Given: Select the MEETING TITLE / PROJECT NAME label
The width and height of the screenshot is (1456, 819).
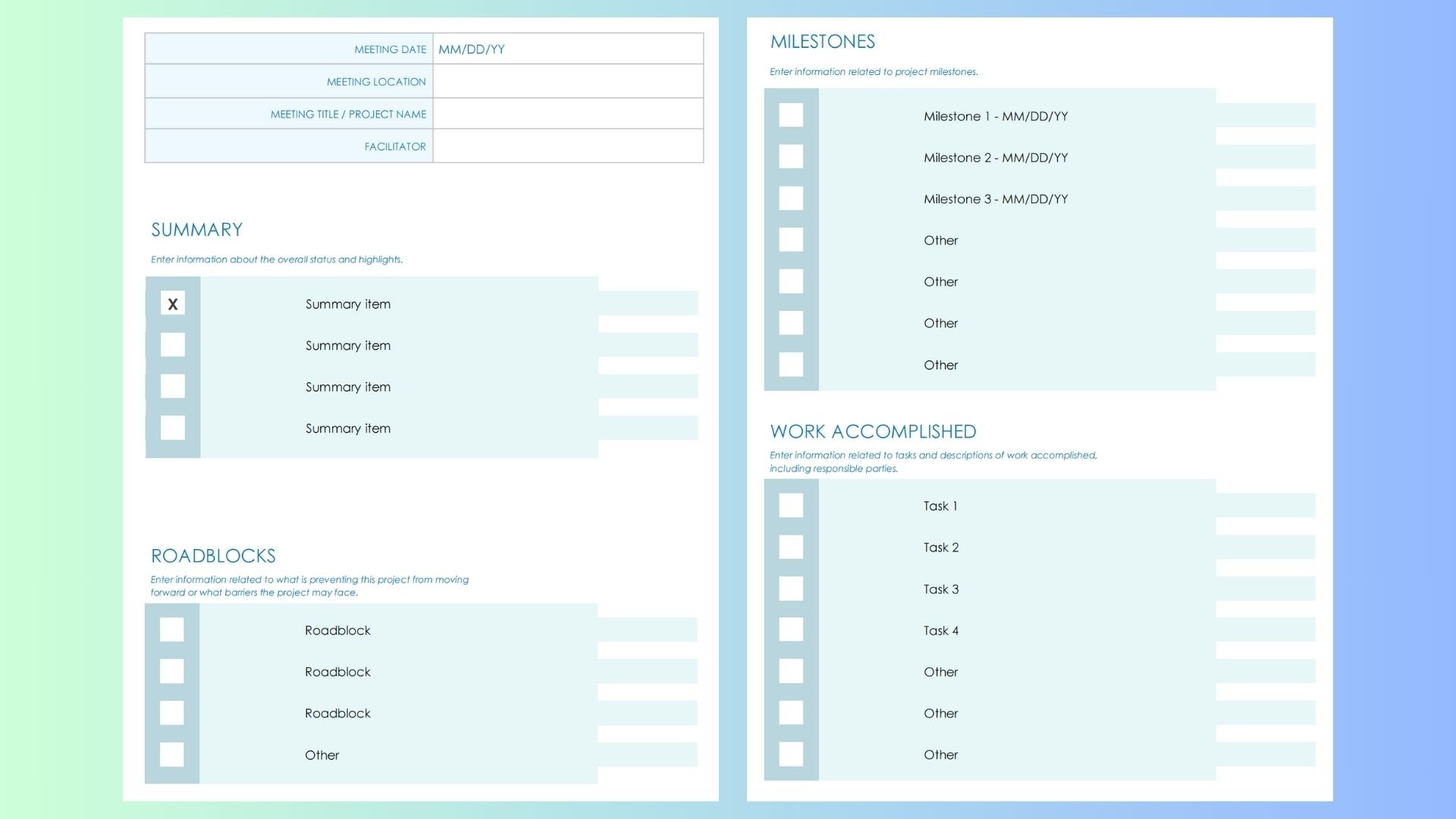Looking at the screenshot, I should click(x=348, y=115).
